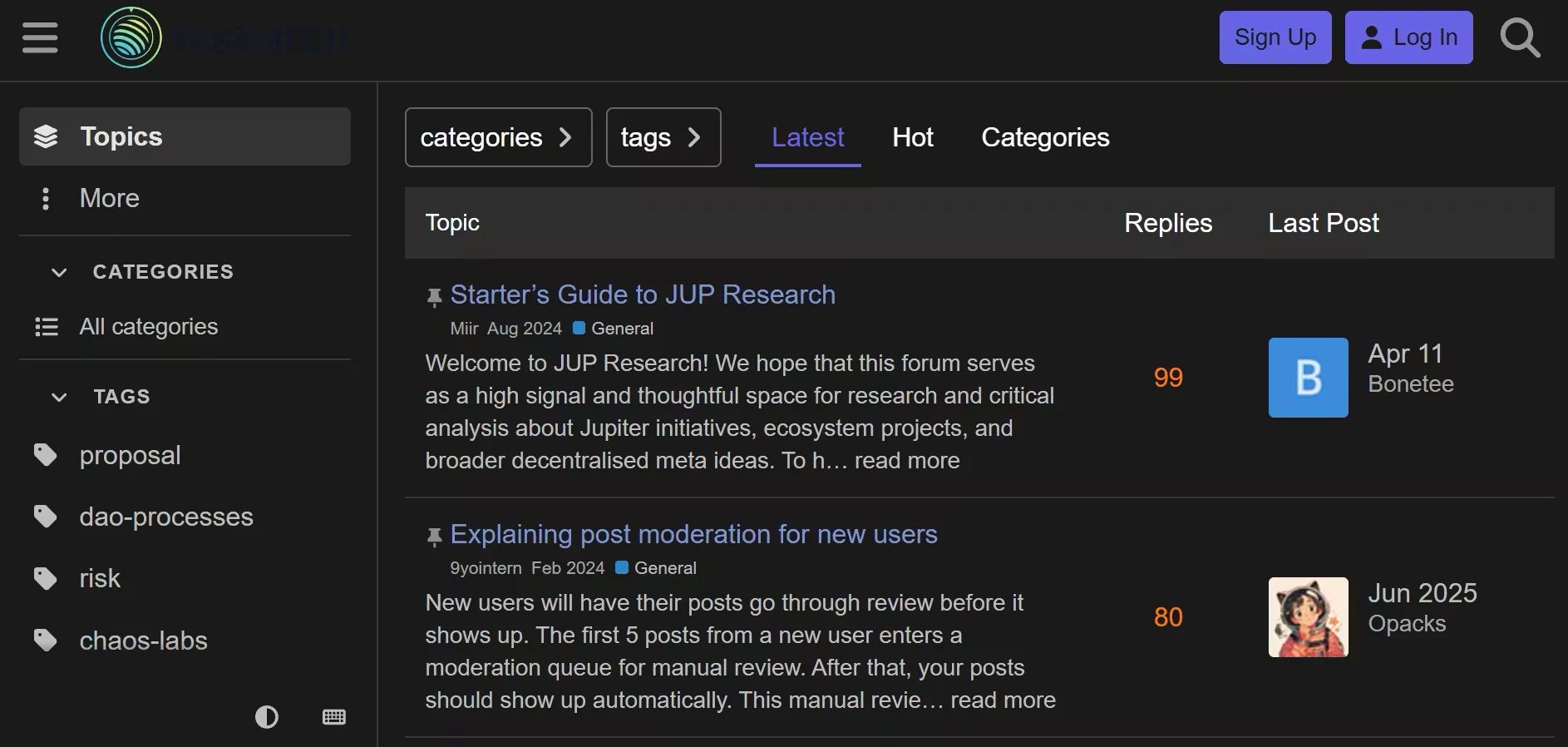The height and width of the screenshot is (747, 1568).
Task: Click the Sign Up button
Action: point(1275,37)
